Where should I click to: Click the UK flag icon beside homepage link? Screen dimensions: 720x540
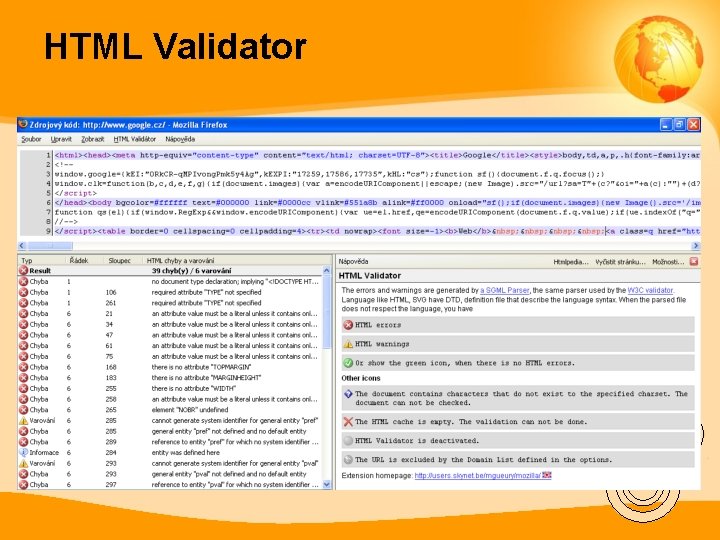point(546,475)
